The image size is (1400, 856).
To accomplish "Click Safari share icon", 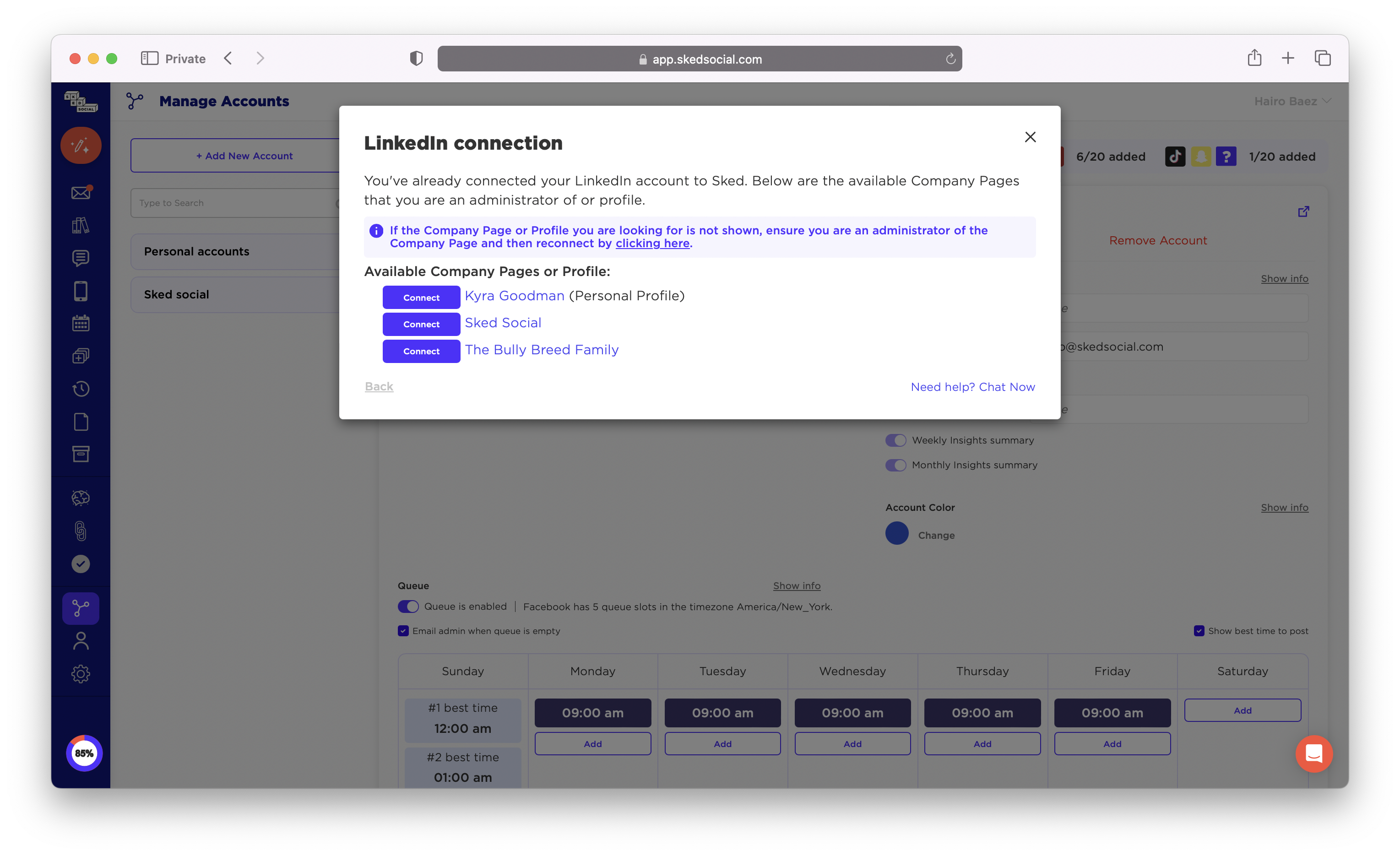I will point(1254,57).
